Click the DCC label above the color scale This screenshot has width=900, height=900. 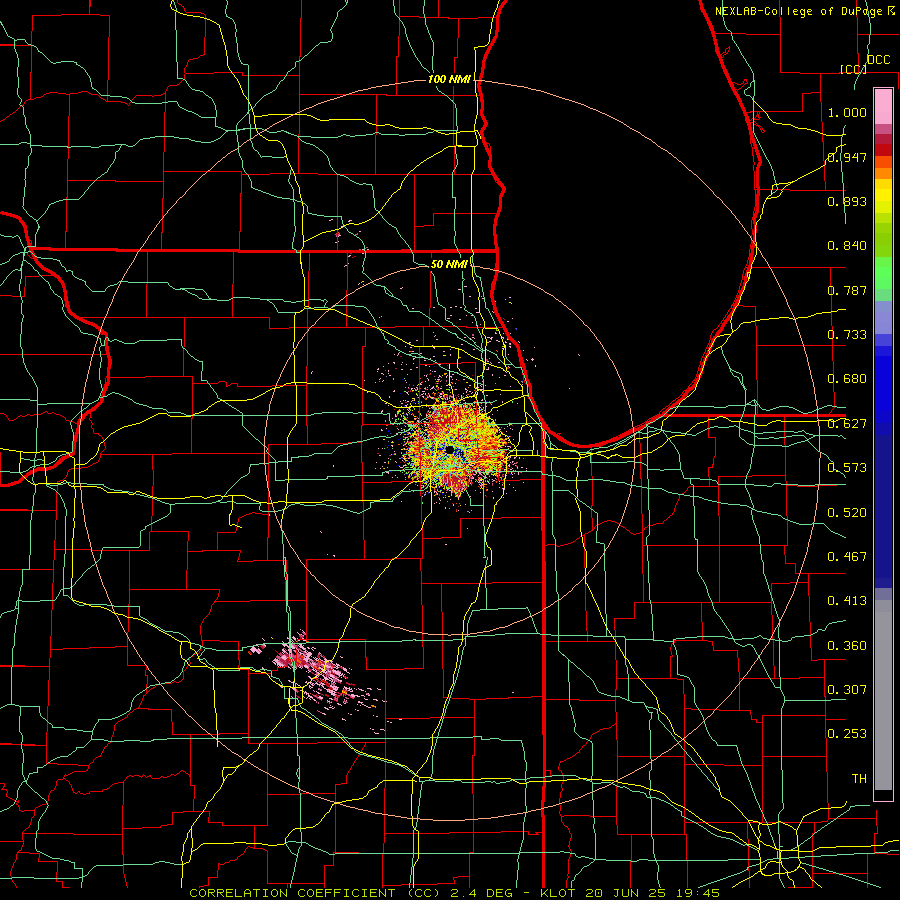[878, 60]
